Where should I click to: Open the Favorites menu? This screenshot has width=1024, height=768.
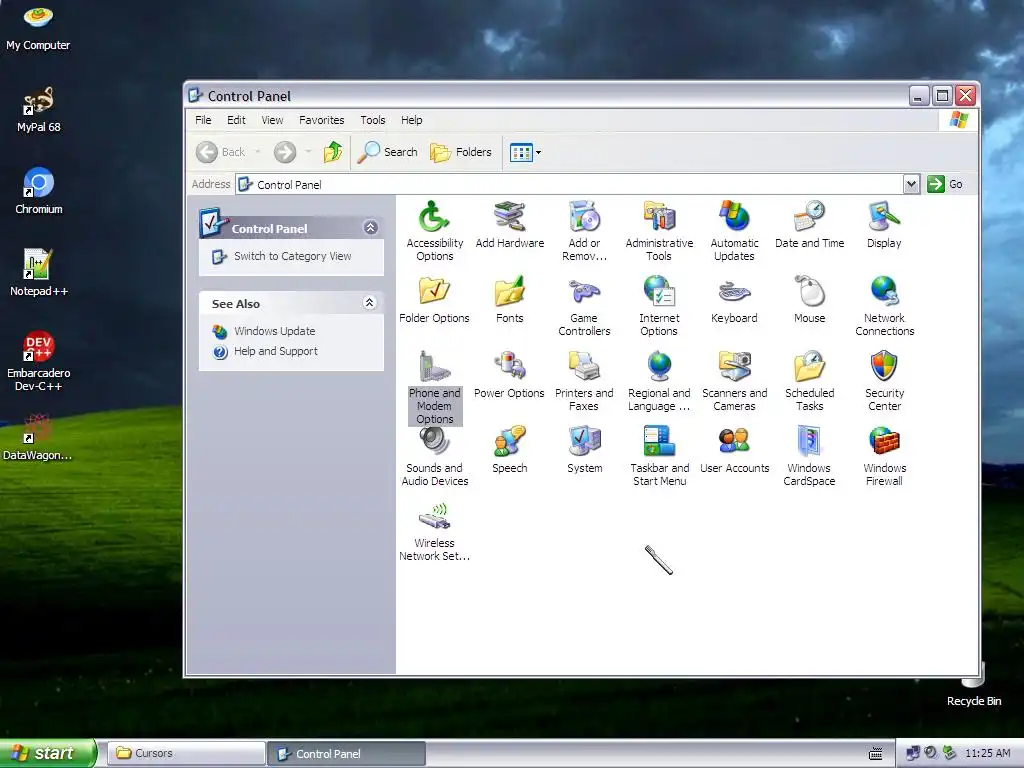point(321,120)
